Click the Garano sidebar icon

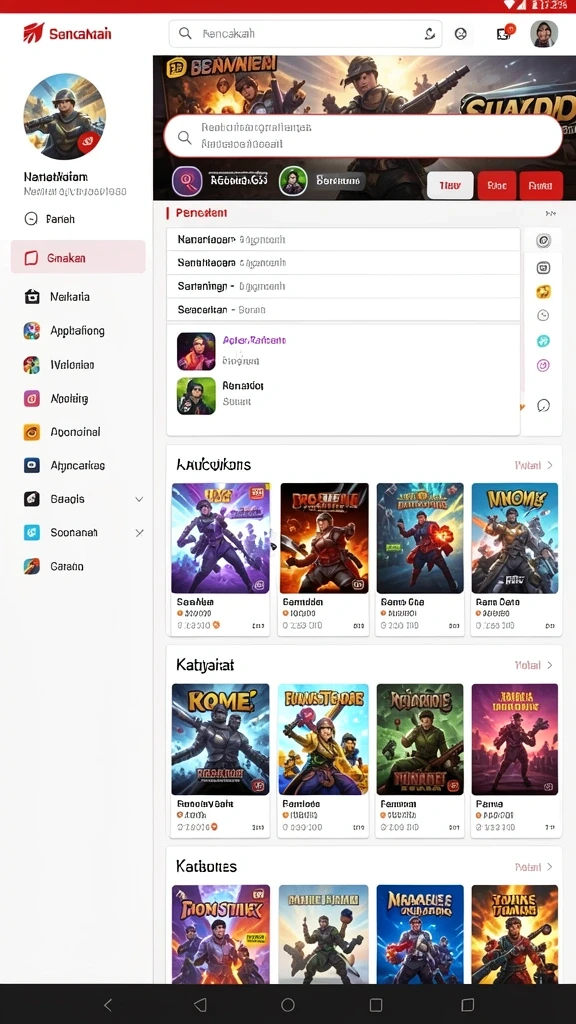pos(31,566)
